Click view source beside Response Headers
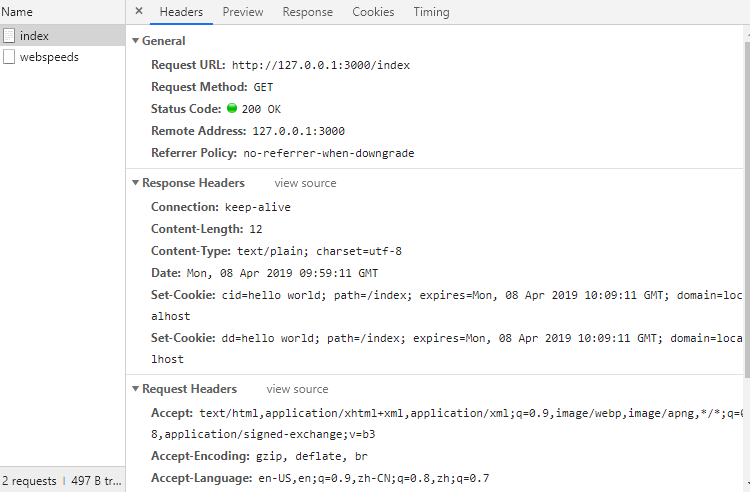Image resolution: width=750 pixels, height=492 pixels. coord(305,183)
